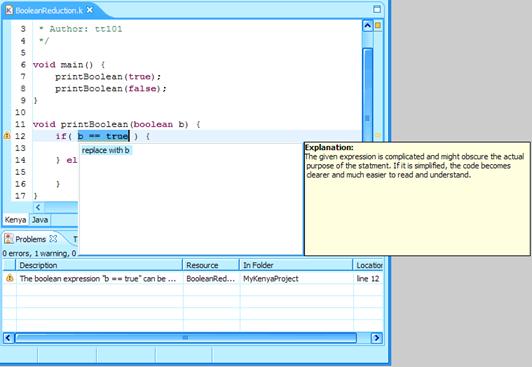Click the '* Author: tt101' comment line

coord(80,29)
